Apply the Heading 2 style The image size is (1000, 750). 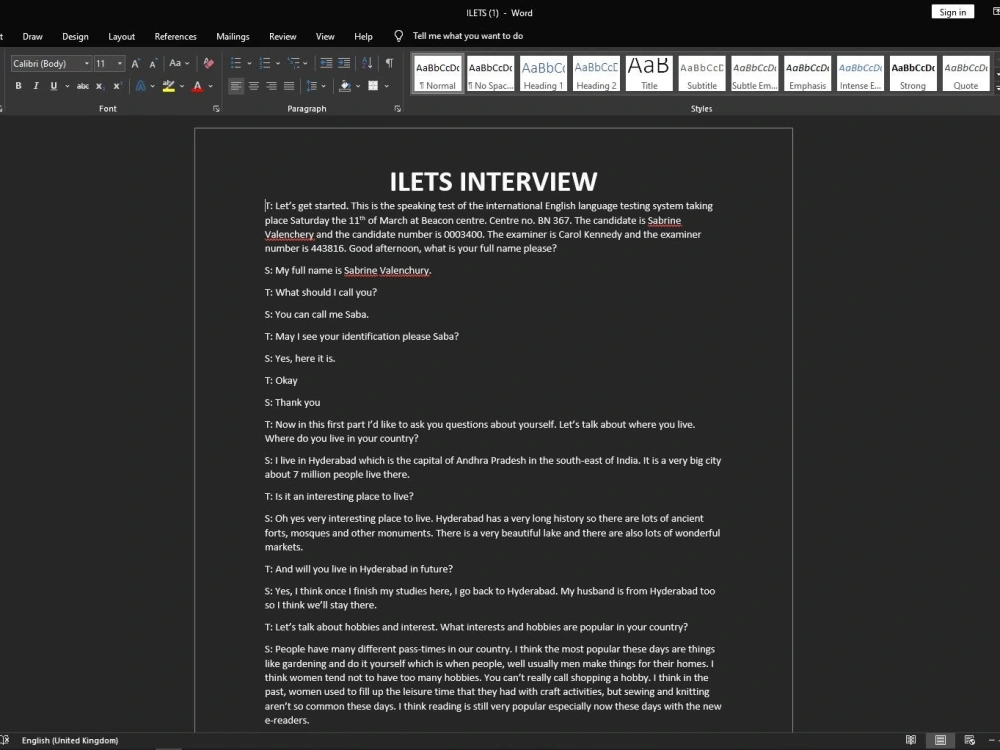click(x=596, y=74)
